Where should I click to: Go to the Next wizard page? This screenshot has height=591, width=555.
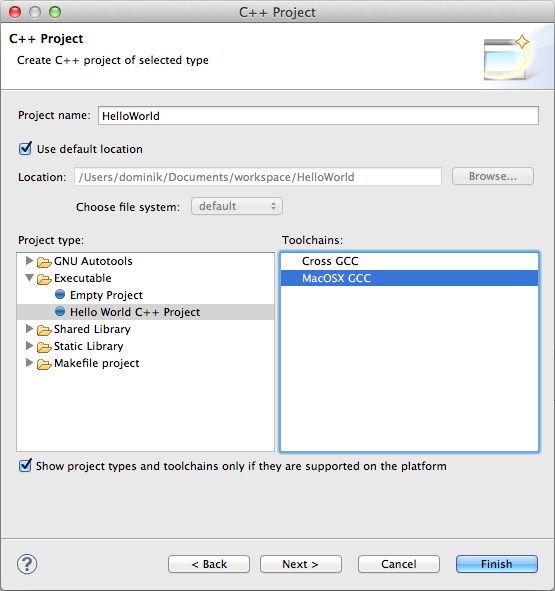tap(300, 564)
